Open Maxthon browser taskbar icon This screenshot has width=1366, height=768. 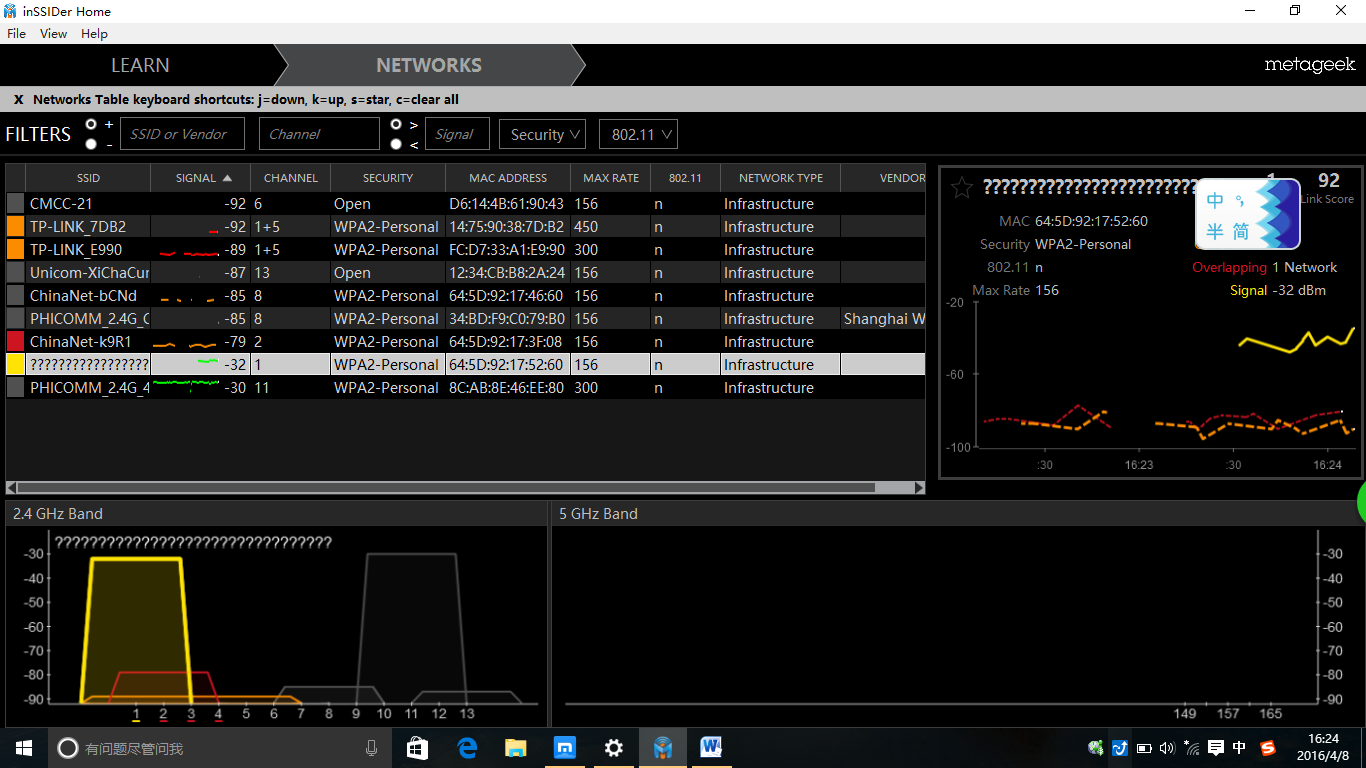pyautogui.click(x=565, y=748)
